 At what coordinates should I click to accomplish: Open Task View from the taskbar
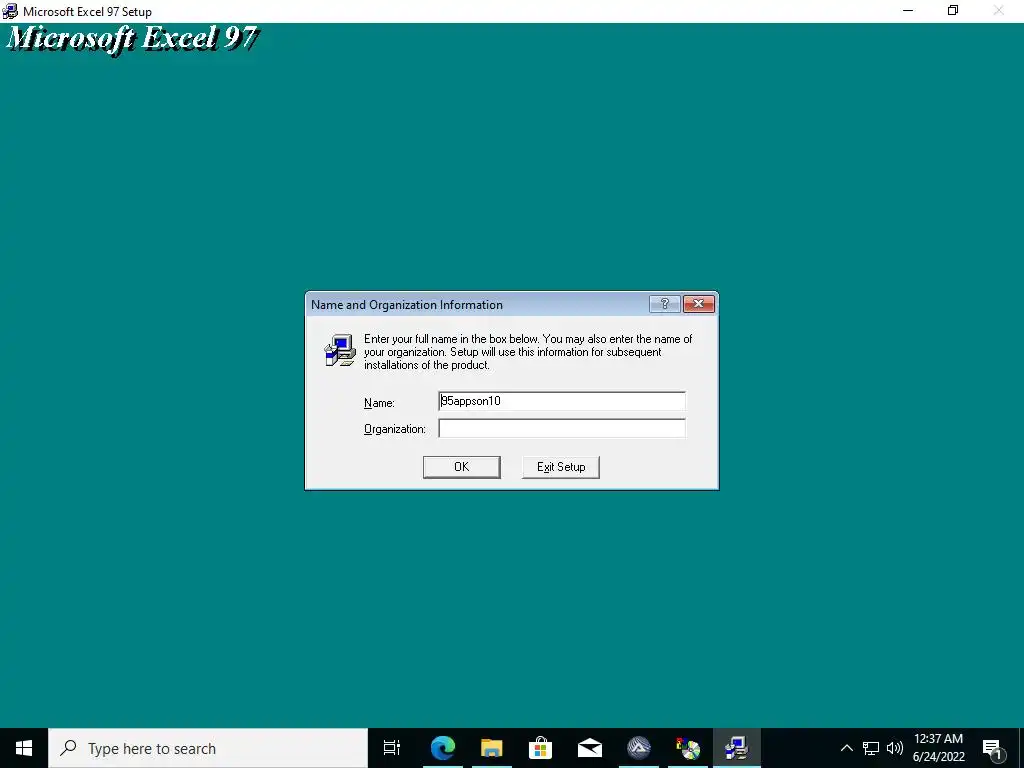pos(392,748)
